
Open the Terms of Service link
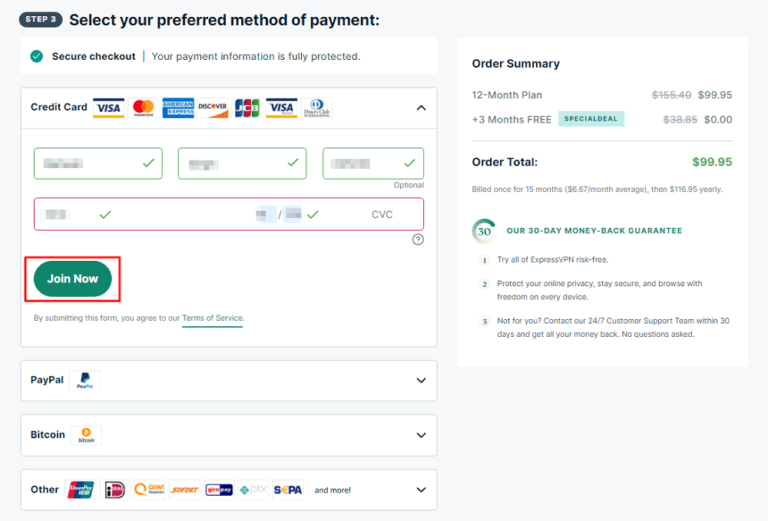213,318
